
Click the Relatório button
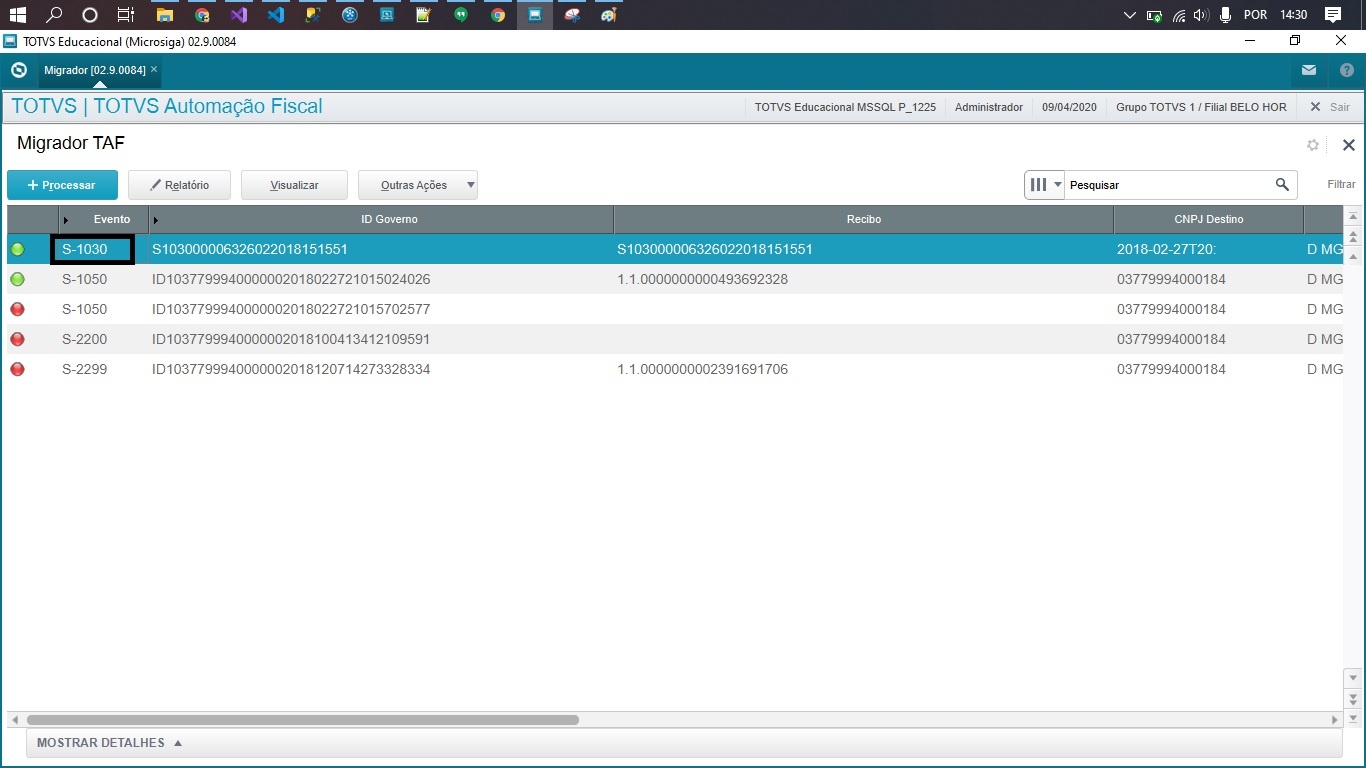(x=180, y=185)
